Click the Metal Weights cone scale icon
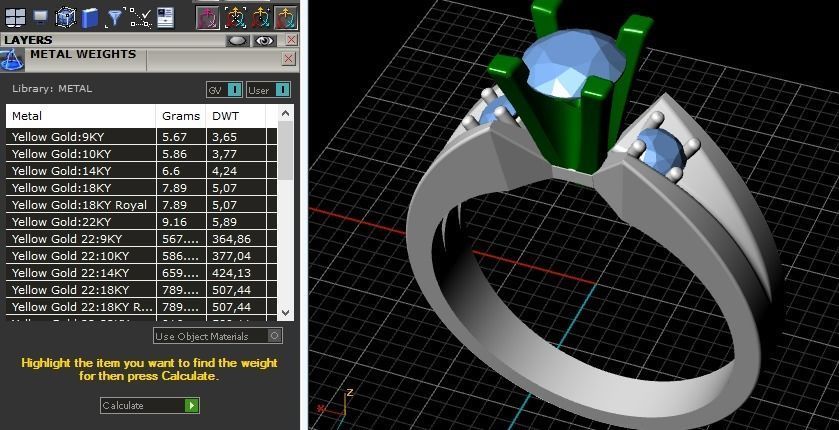The width and height of the screenshot is (839, 430). pyautogui.click(x=11, y=59)
